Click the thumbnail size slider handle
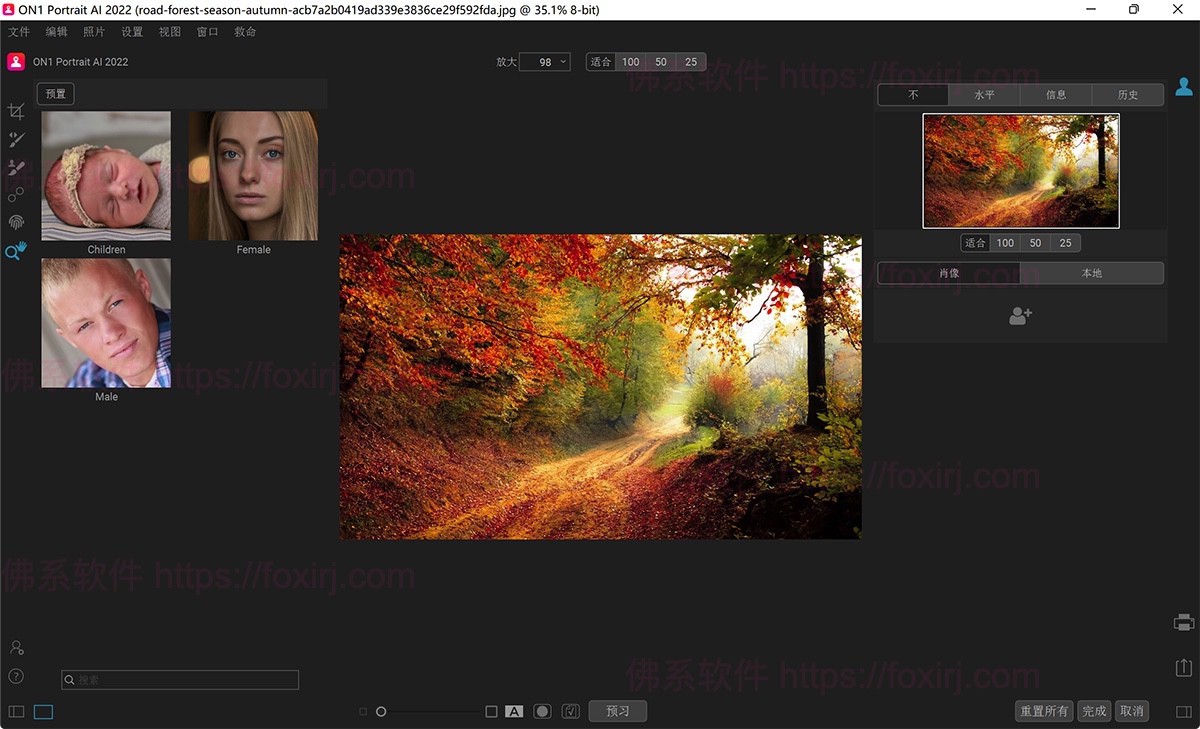This screenshot has height=729, width=1200. pos(381,712)
